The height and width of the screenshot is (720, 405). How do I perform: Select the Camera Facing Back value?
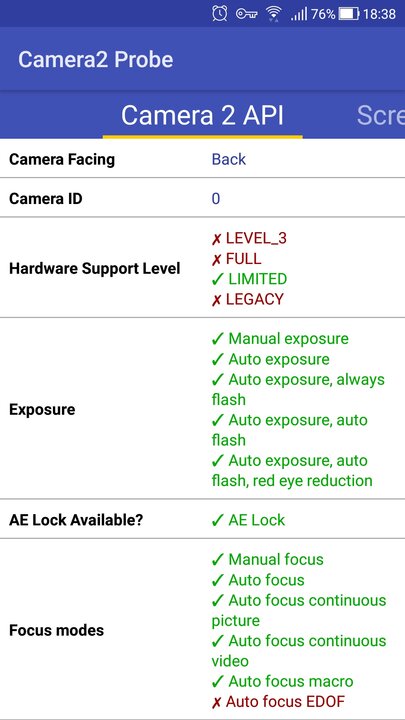click(229, 159)
